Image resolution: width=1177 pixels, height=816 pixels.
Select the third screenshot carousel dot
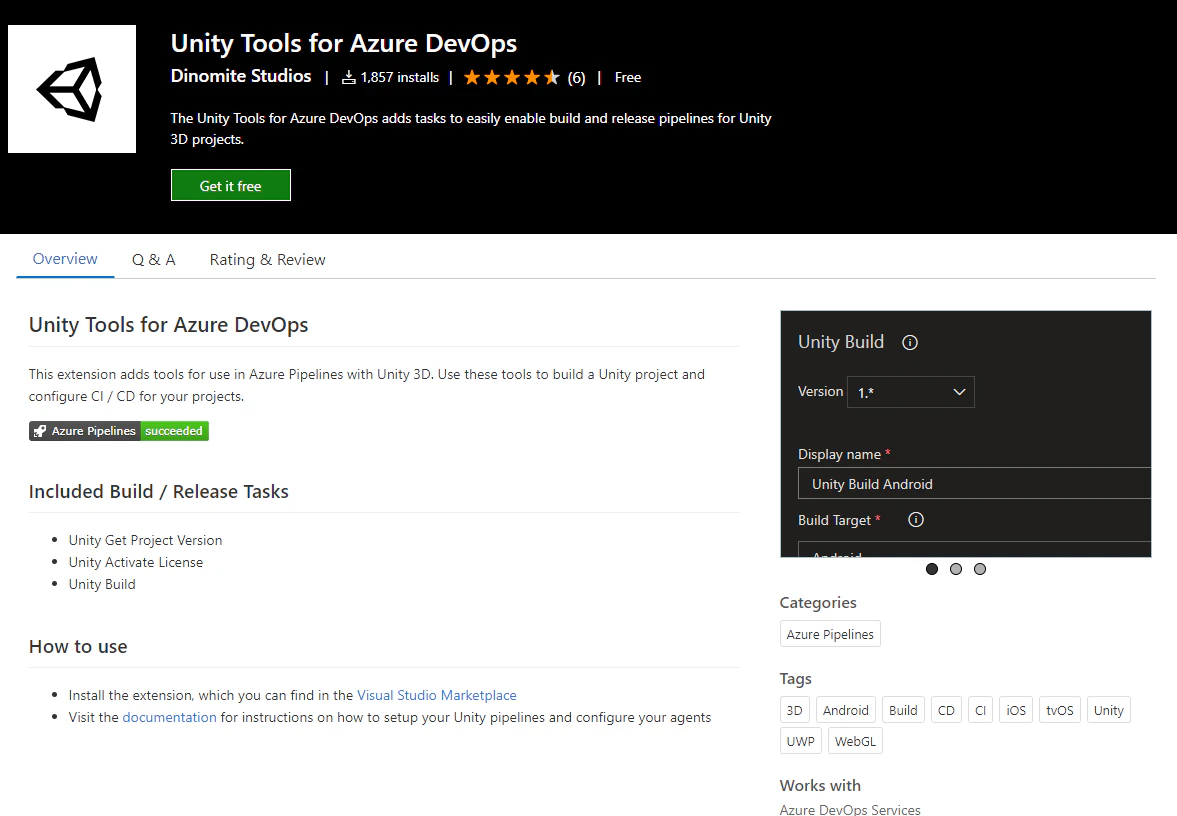tap(980, 569)
